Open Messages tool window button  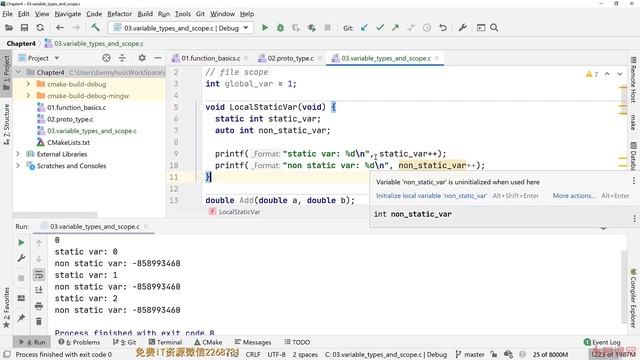[253, 342]
